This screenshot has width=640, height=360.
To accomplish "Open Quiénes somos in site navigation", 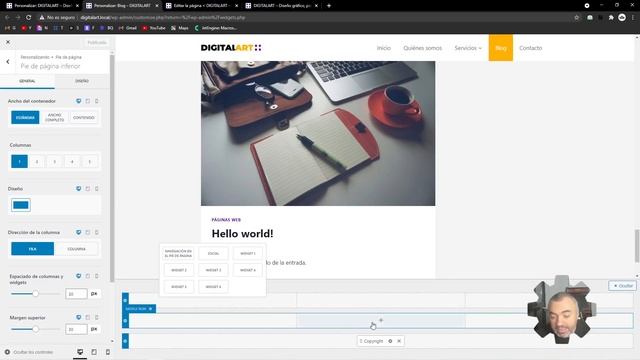I will [422, 48].
